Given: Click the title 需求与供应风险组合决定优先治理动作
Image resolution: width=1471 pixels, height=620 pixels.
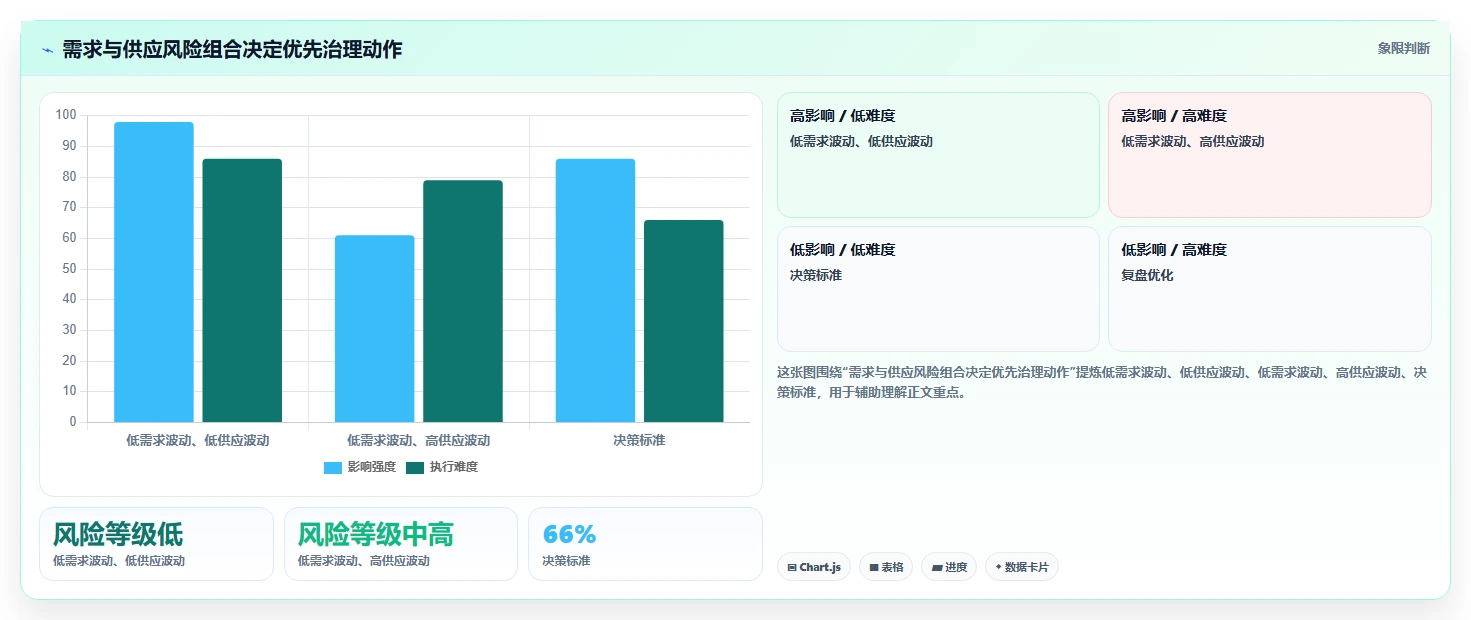Looking at the screenshot, I should point(232,49).
